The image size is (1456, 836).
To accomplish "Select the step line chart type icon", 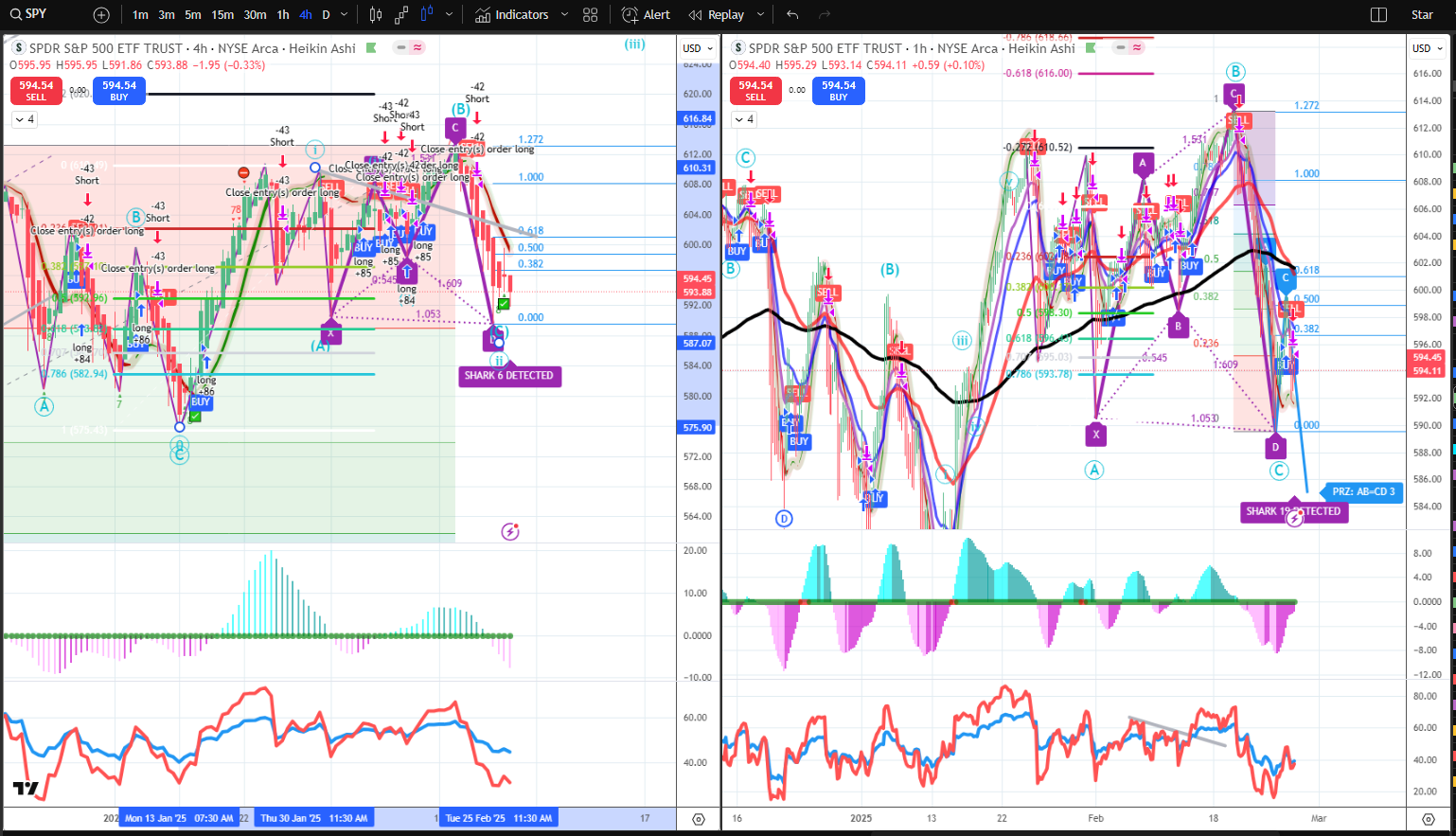I will (x=401, y=15).
